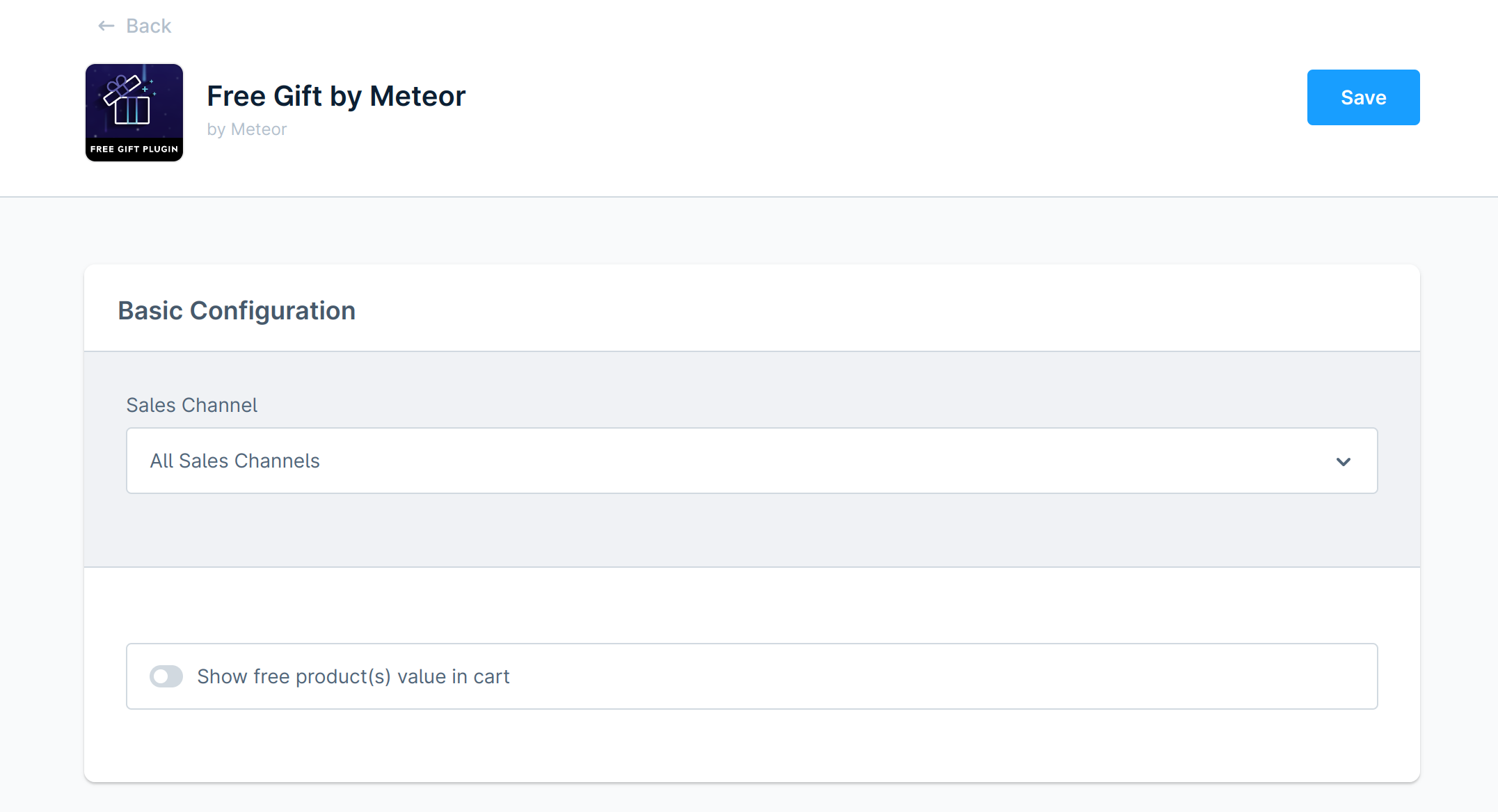Select the 'All Sales Channels' value text

(x=235, y=461)
